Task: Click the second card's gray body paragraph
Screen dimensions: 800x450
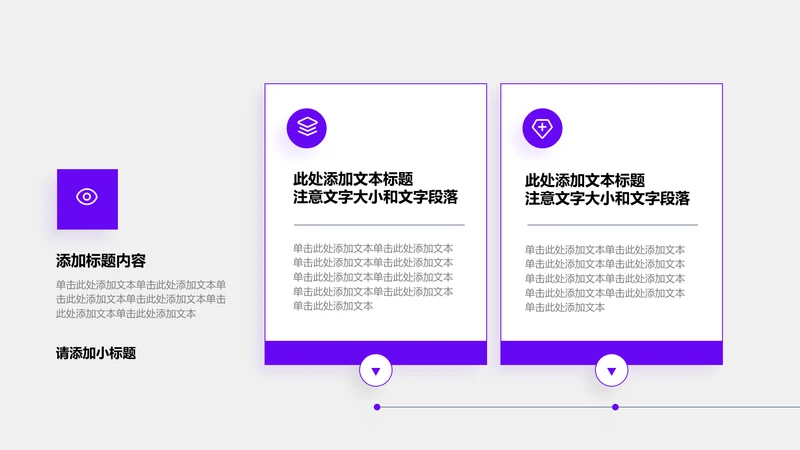Action: coord(605,279)
